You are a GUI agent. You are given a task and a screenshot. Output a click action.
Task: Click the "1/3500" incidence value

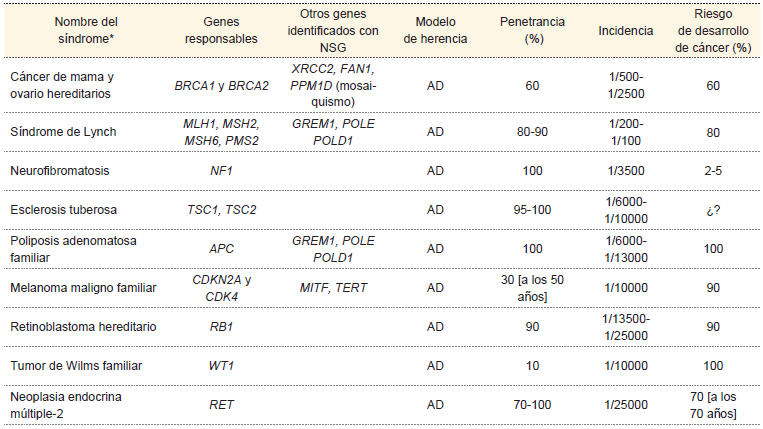626,170
